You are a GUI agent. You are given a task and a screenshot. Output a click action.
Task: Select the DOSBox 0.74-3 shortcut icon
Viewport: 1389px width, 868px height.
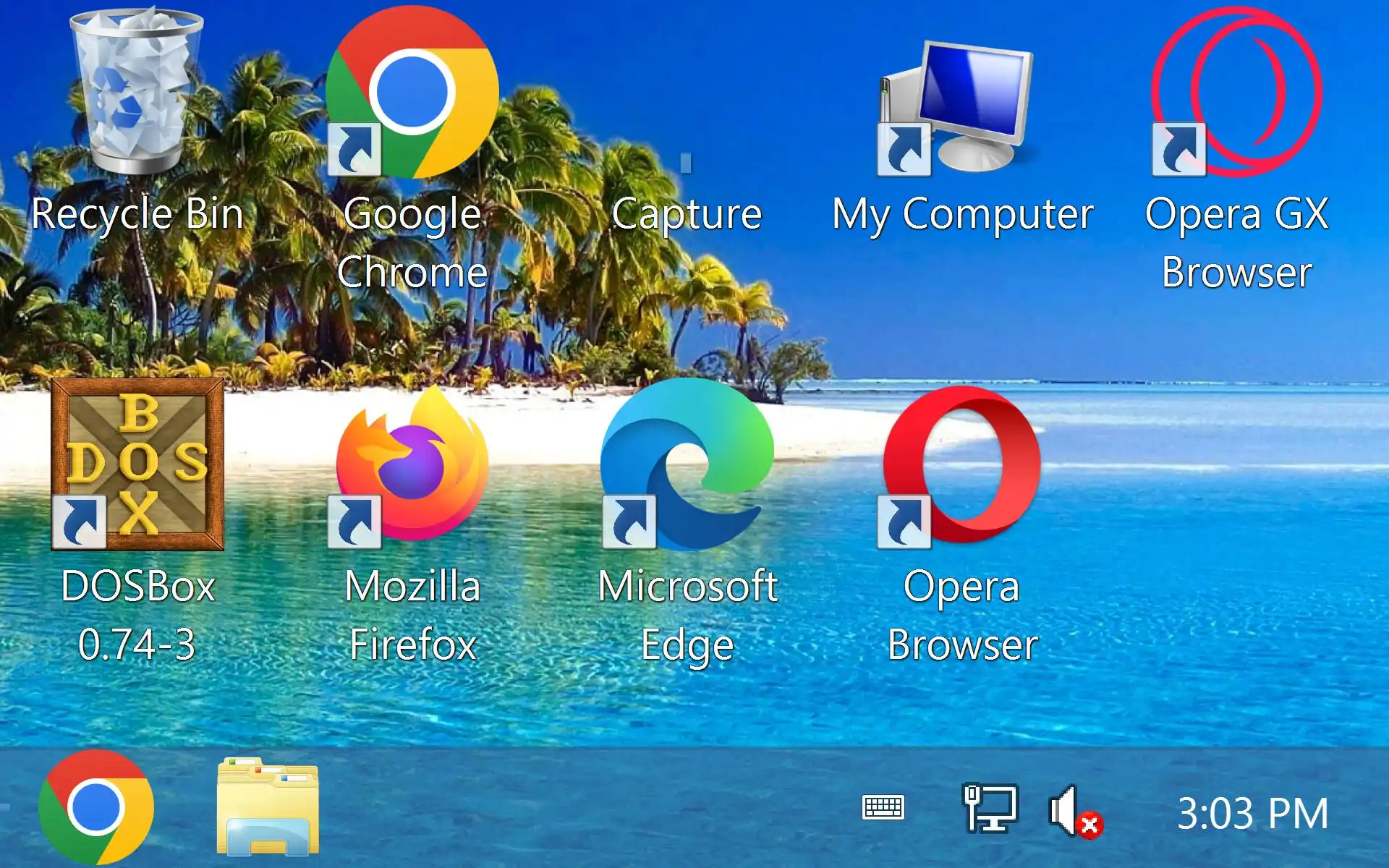click(x=137, y=464)
